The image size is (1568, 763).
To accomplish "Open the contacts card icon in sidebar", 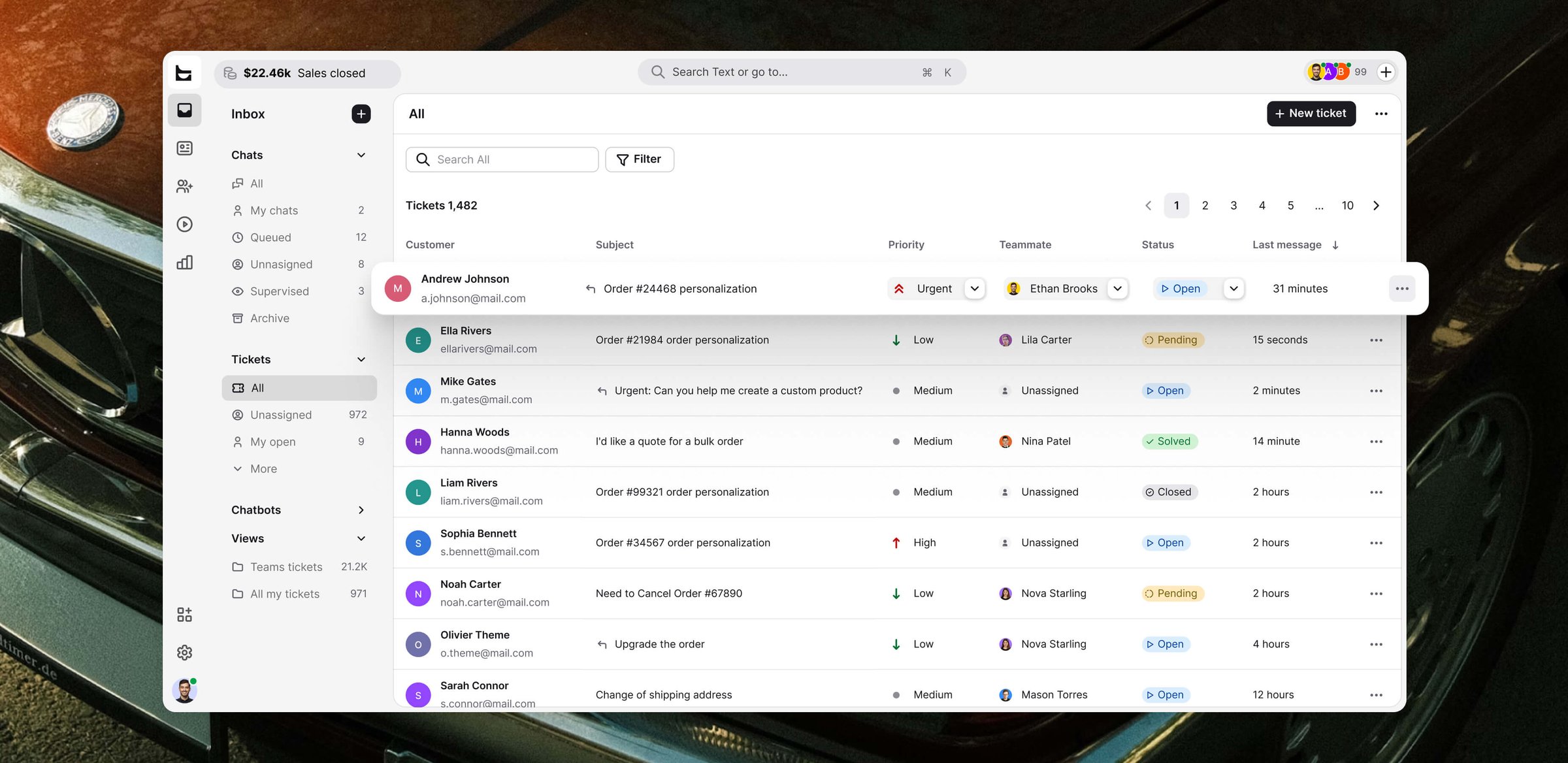I will (x=185, y=148).
